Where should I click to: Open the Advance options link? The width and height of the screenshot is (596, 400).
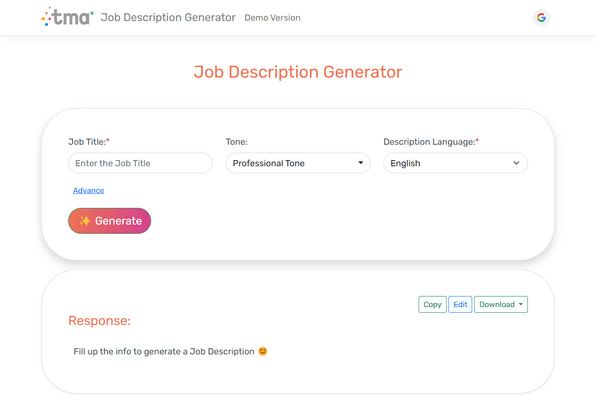[x=89, y=190]
